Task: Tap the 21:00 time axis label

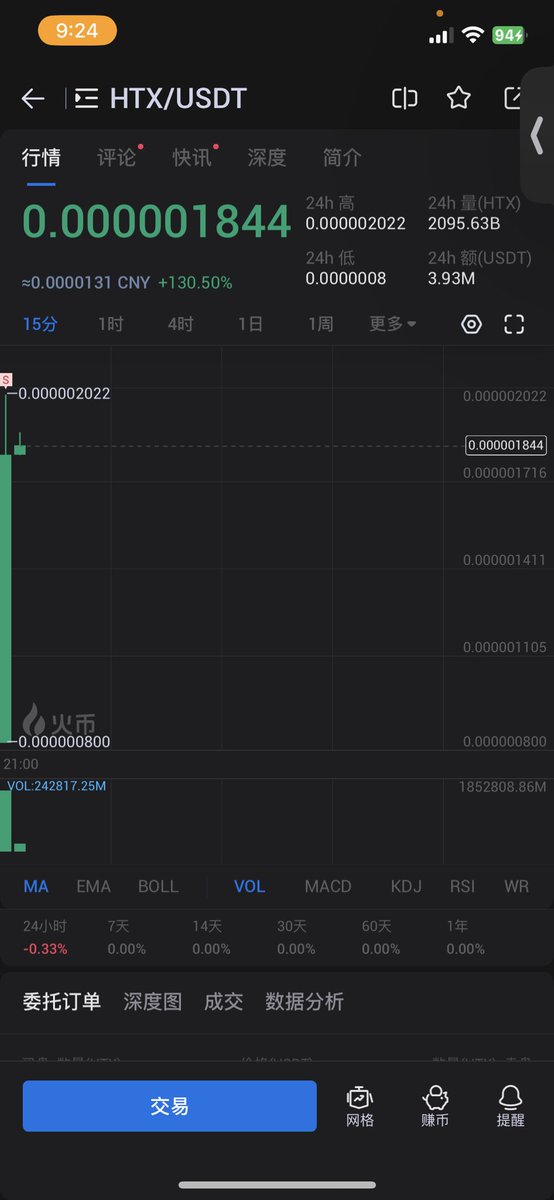Action: (21, 764)
